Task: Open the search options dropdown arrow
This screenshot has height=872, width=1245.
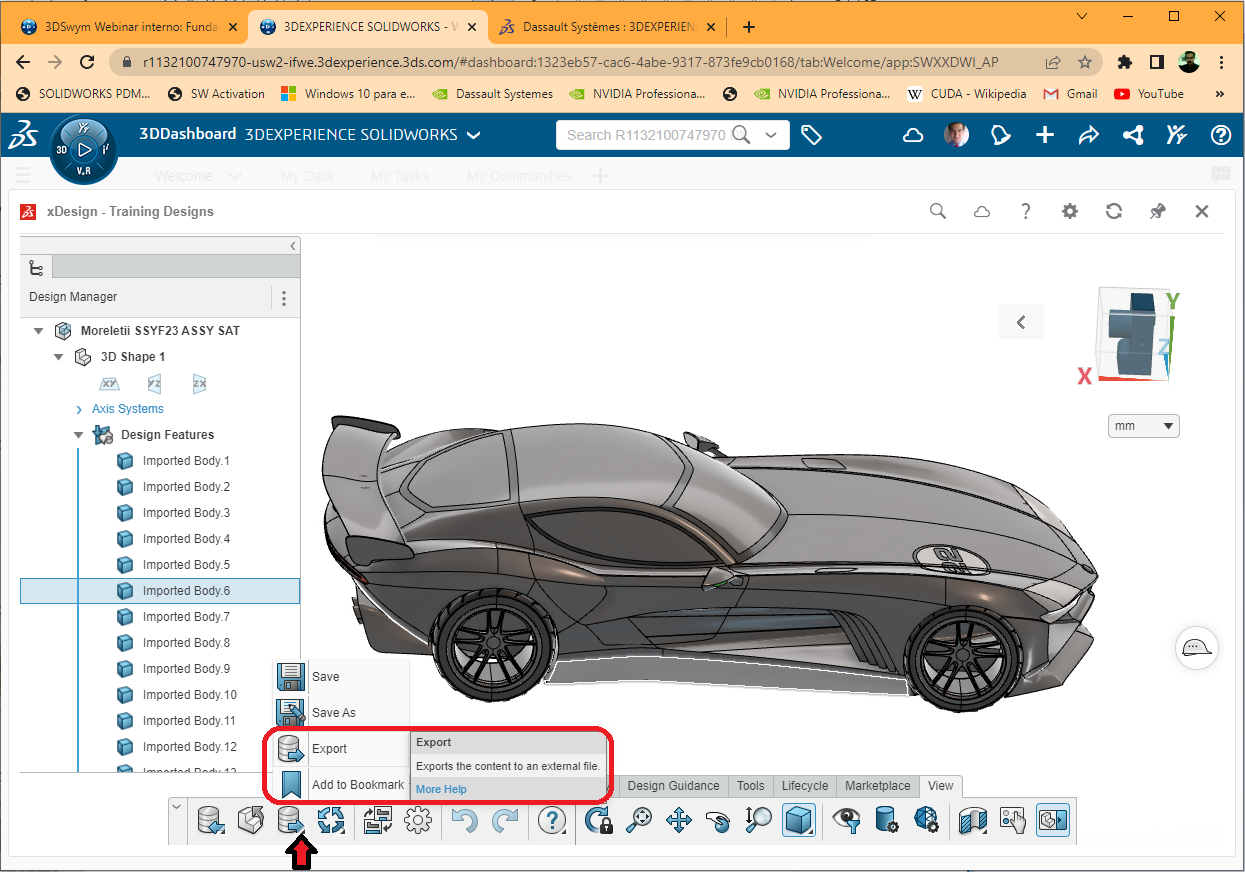Action: point(770,135)
